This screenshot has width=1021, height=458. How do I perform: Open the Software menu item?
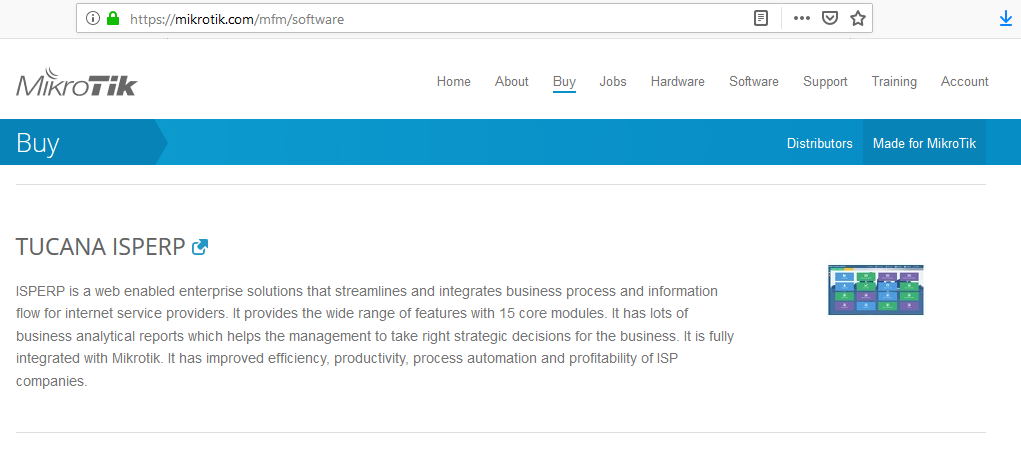[x=753, y=82]
